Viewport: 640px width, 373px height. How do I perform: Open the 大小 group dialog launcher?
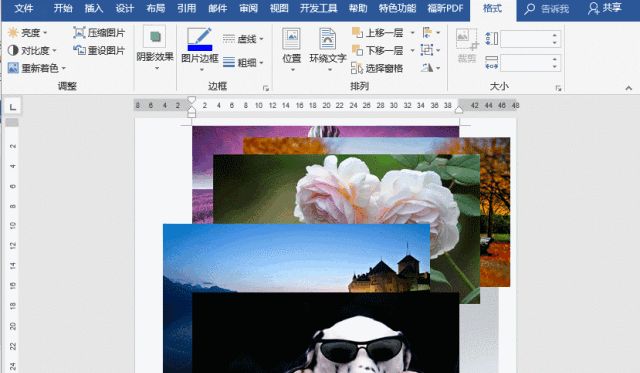tap(558, 88)
